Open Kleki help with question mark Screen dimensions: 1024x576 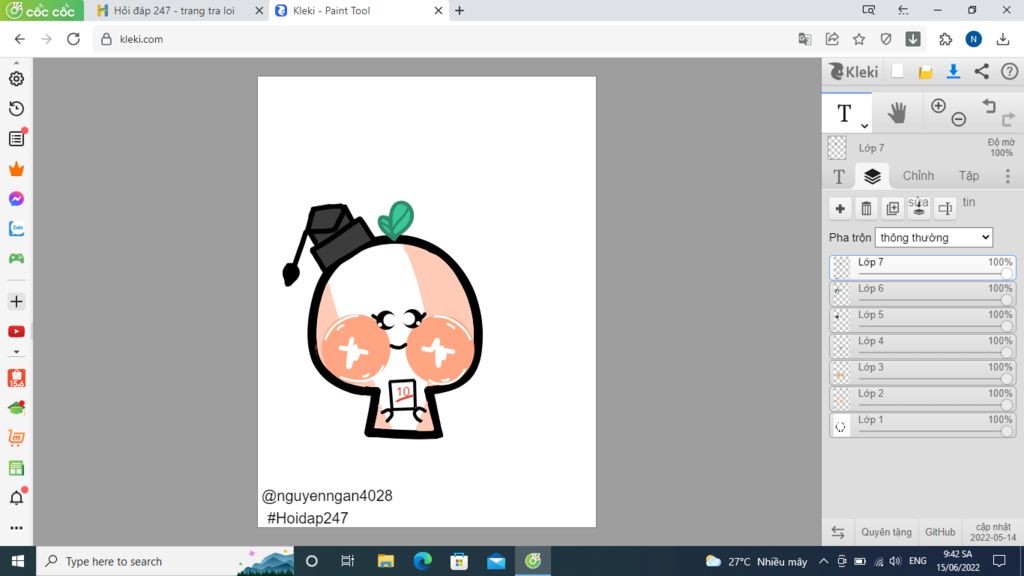pyautogui.click(x=1009, y=71)
